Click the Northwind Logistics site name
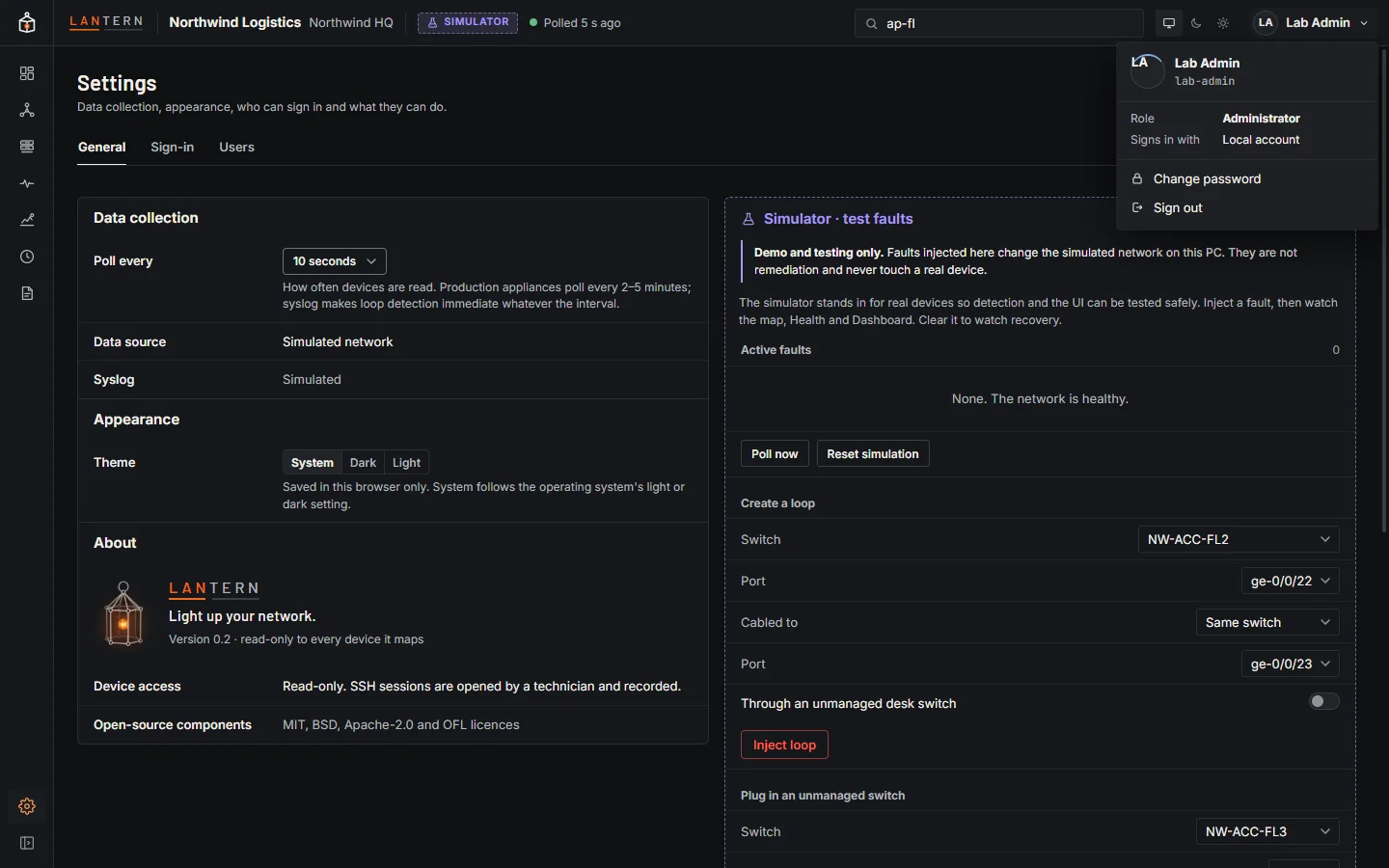1389x868 pixels. click(234, 22)
